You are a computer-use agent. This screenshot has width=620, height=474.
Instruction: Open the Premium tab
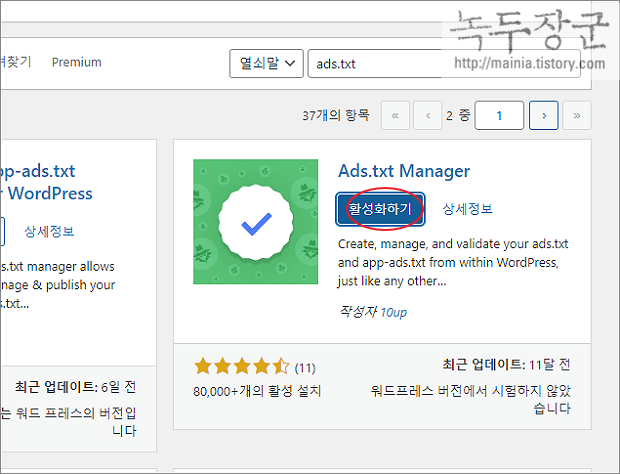coord(76,62)
